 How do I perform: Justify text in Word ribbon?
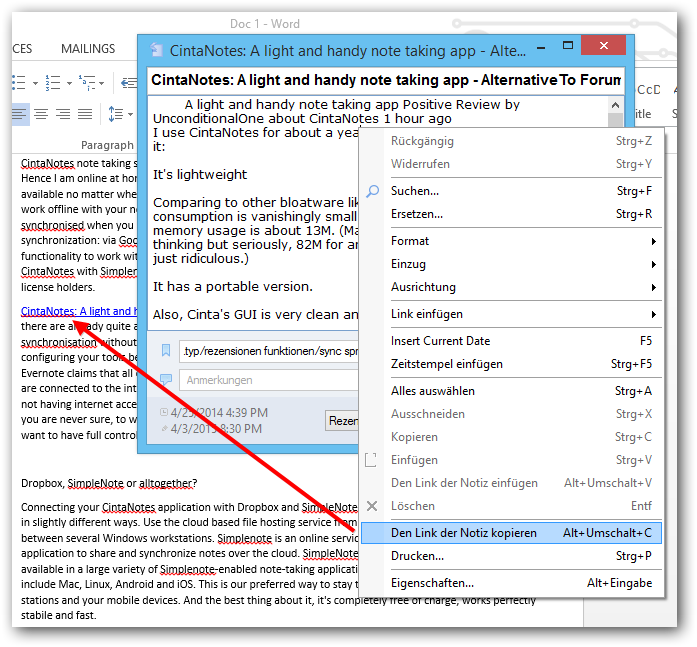click(x=85, y=114)
